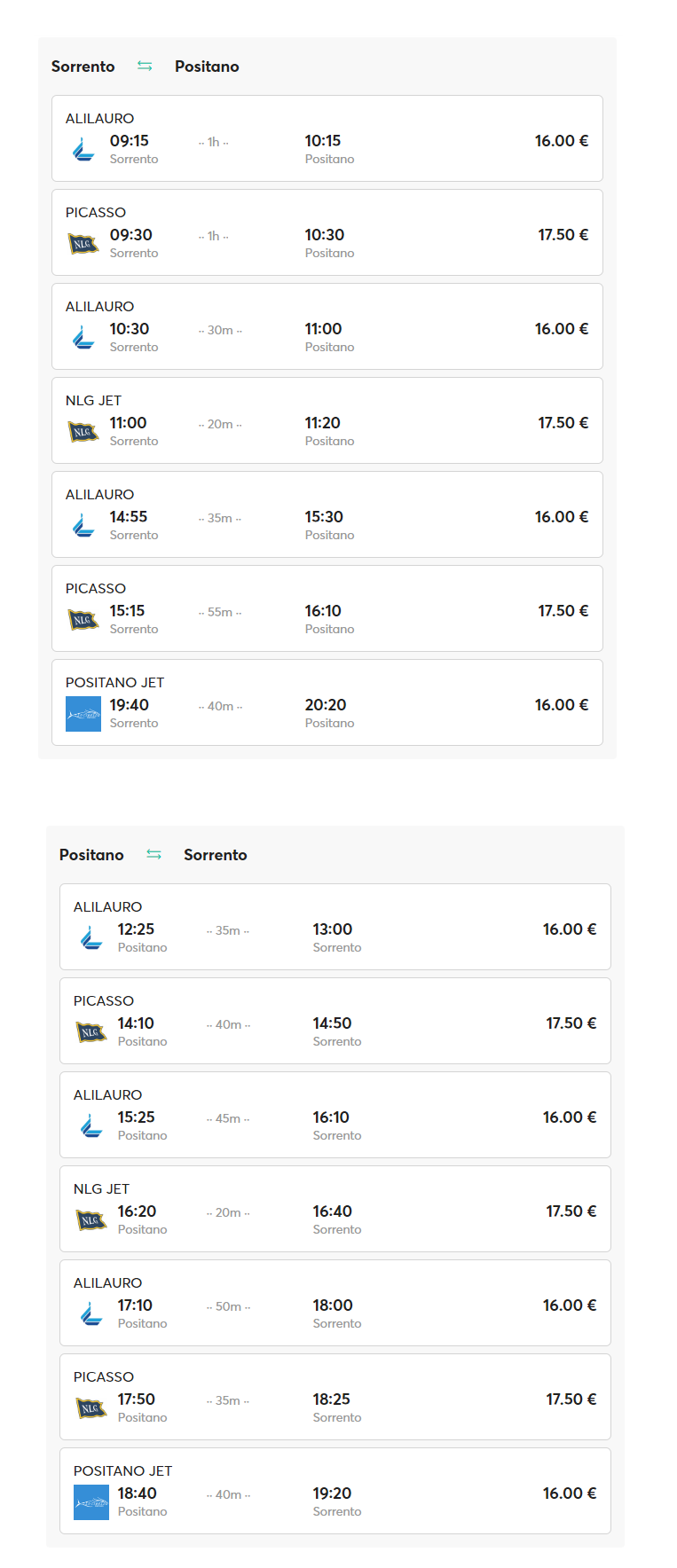Click the NLG Jet logo on the 11:00 sailing

point(83,431)
